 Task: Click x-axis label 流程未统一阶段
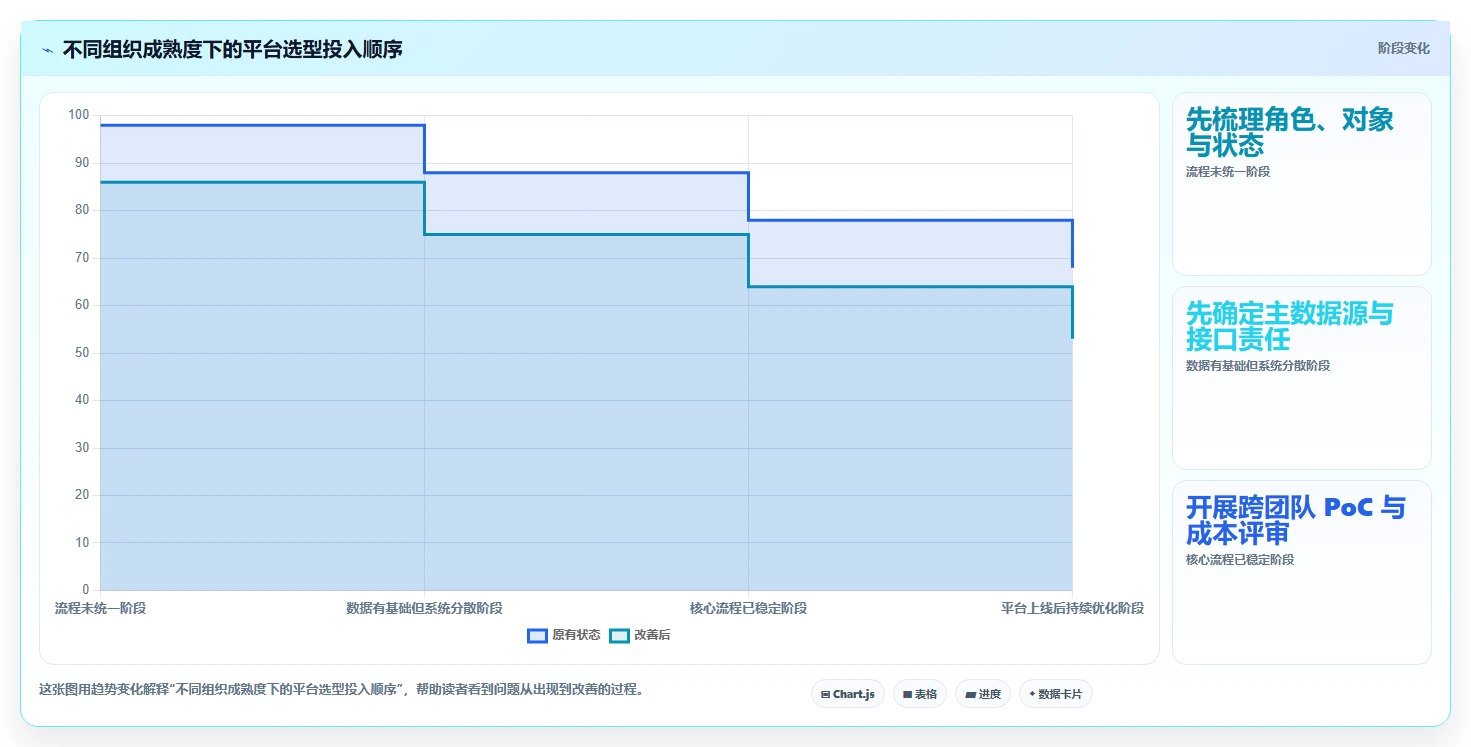click(100, 608)
